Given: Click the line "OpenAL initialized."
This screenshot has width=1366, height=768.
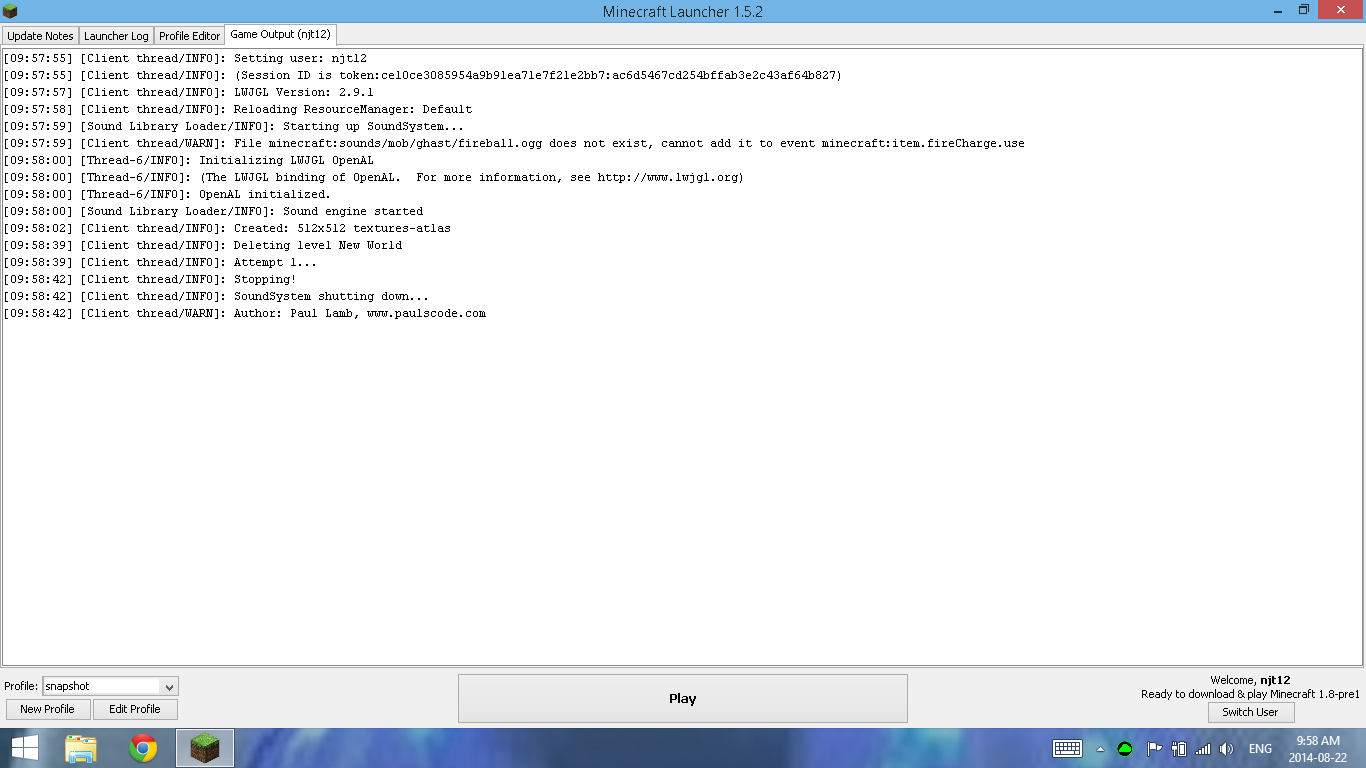Looking at the screenshot, I should tap(167, 194).
